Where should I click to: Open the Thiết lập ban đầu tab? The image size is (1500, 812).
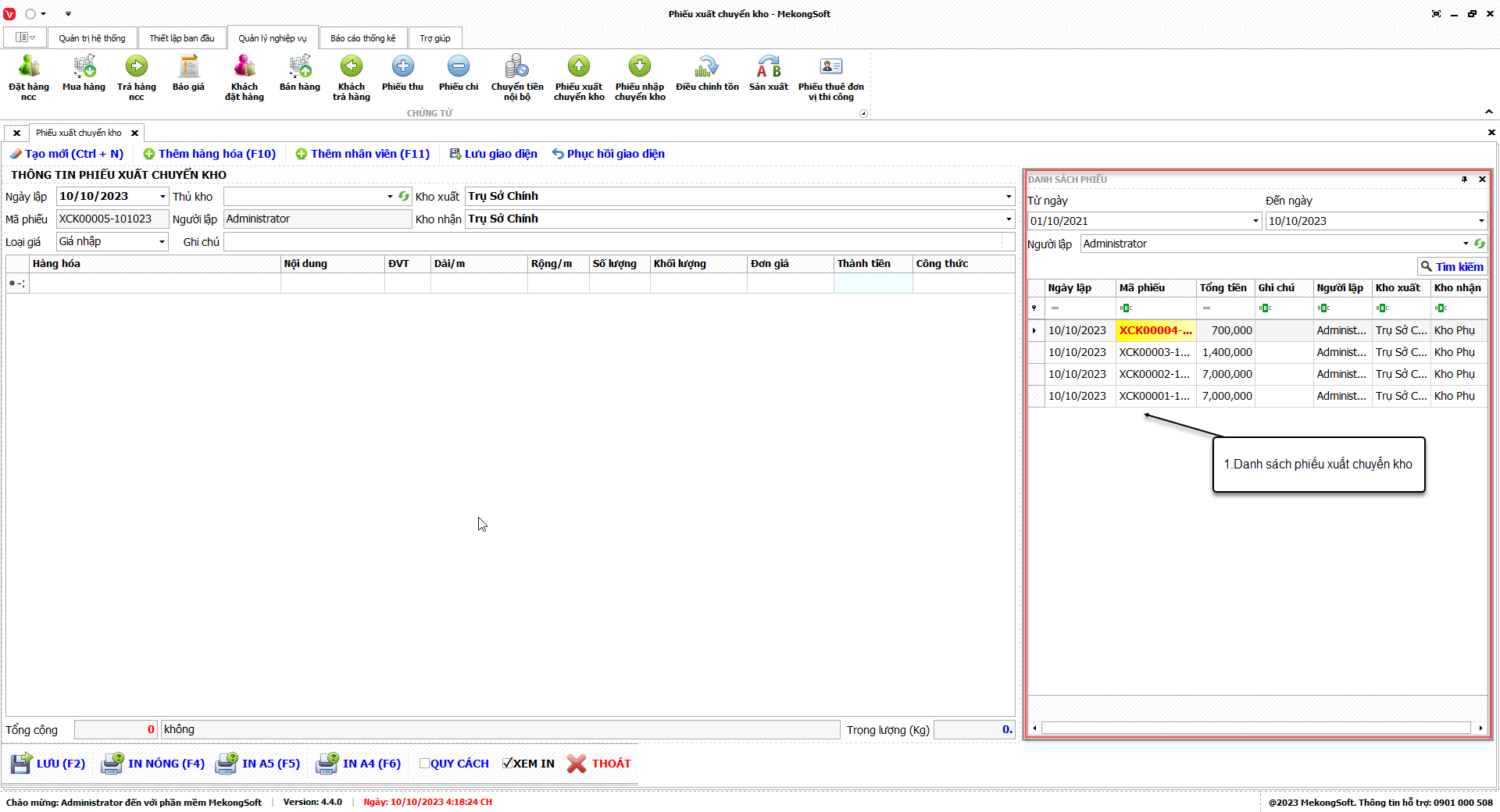[x=181, y=38]
